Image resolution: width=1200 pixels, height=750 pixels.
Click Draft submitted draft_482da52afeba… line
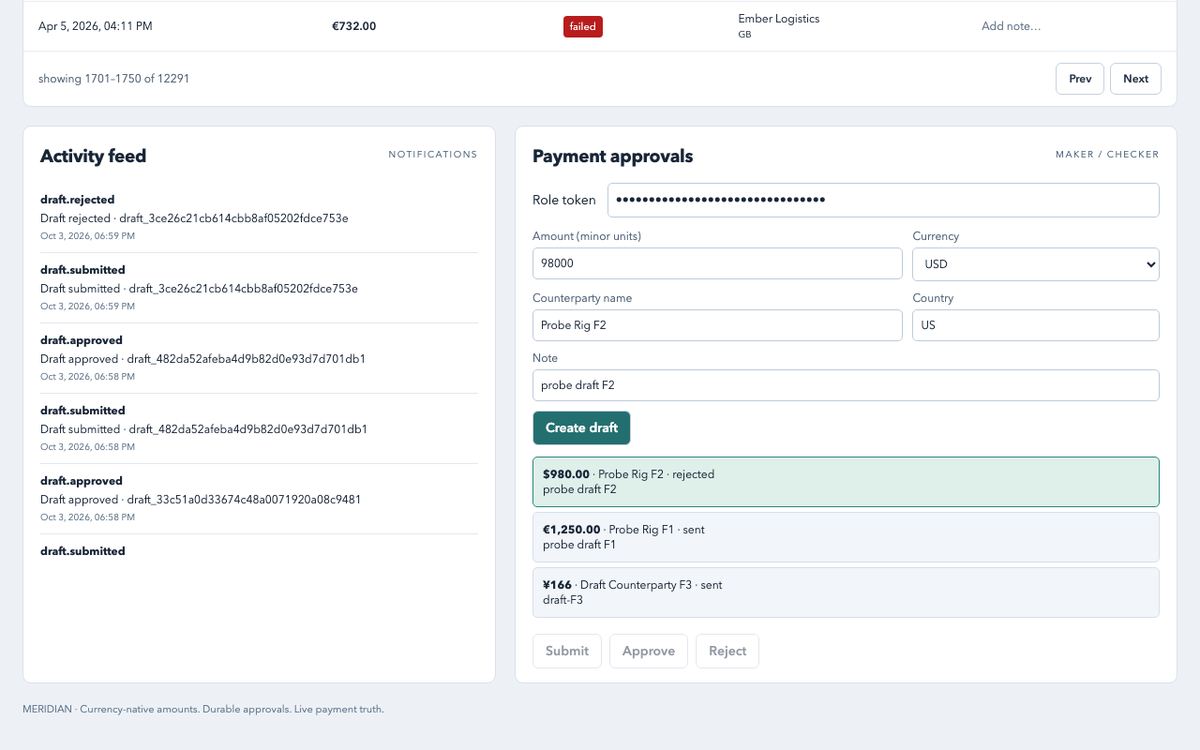point(204,429)
